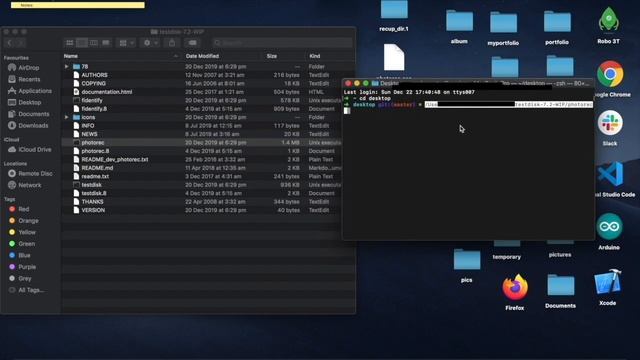Expand the 78 folder disclosure triangle
The image size is (640, 360).
tap(67, 67)
